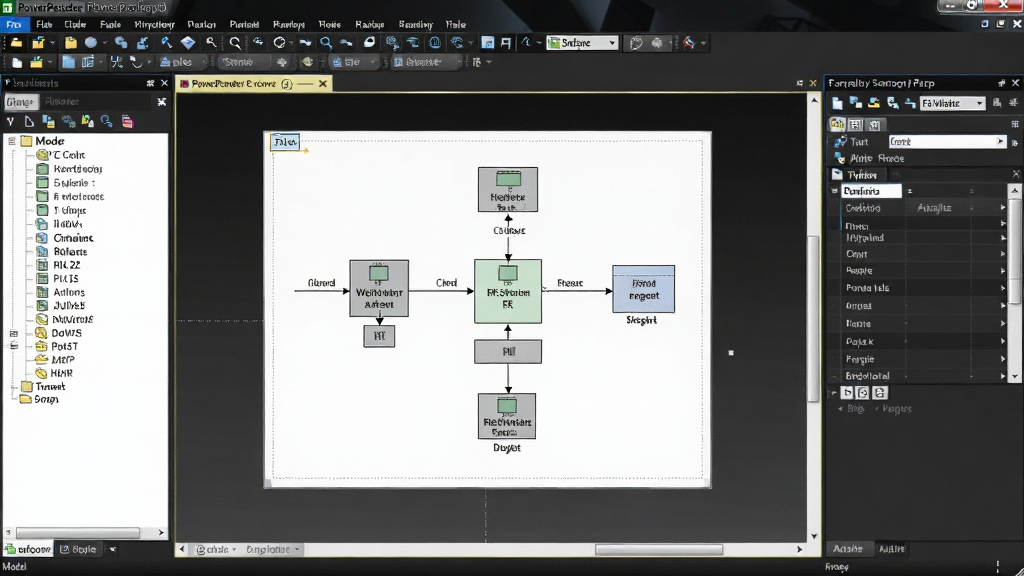
Task: Expand the Ponda tels property row arrow
Action: 1003,288
